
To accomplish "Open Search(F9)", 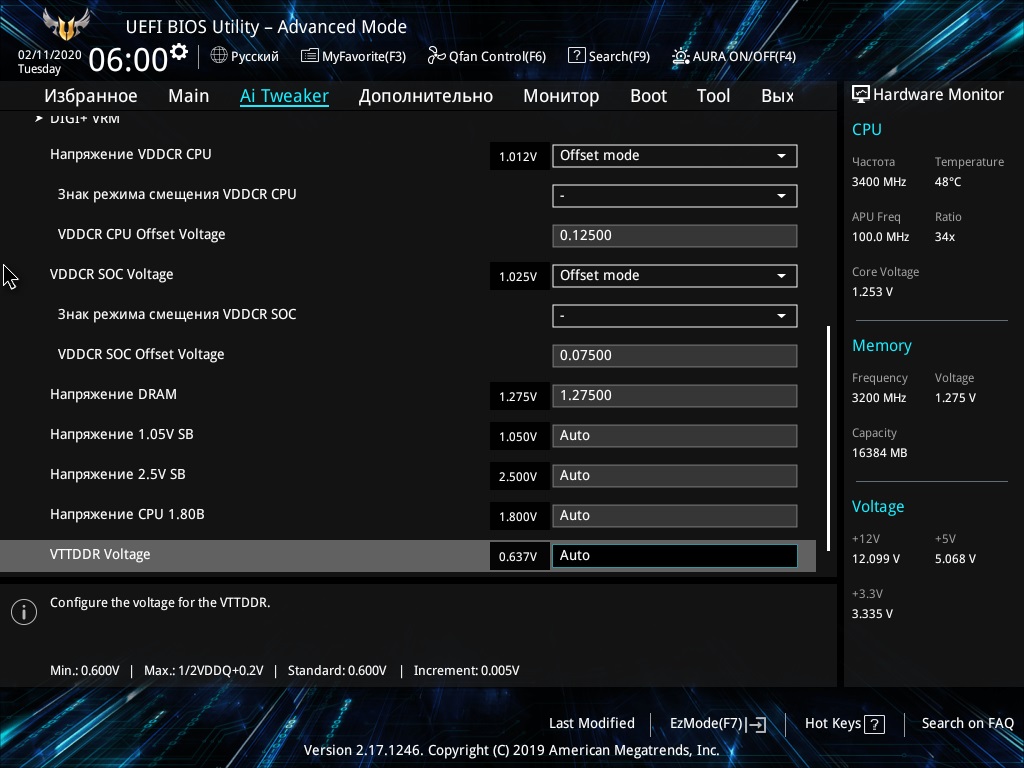I will [x=619, y=57].
